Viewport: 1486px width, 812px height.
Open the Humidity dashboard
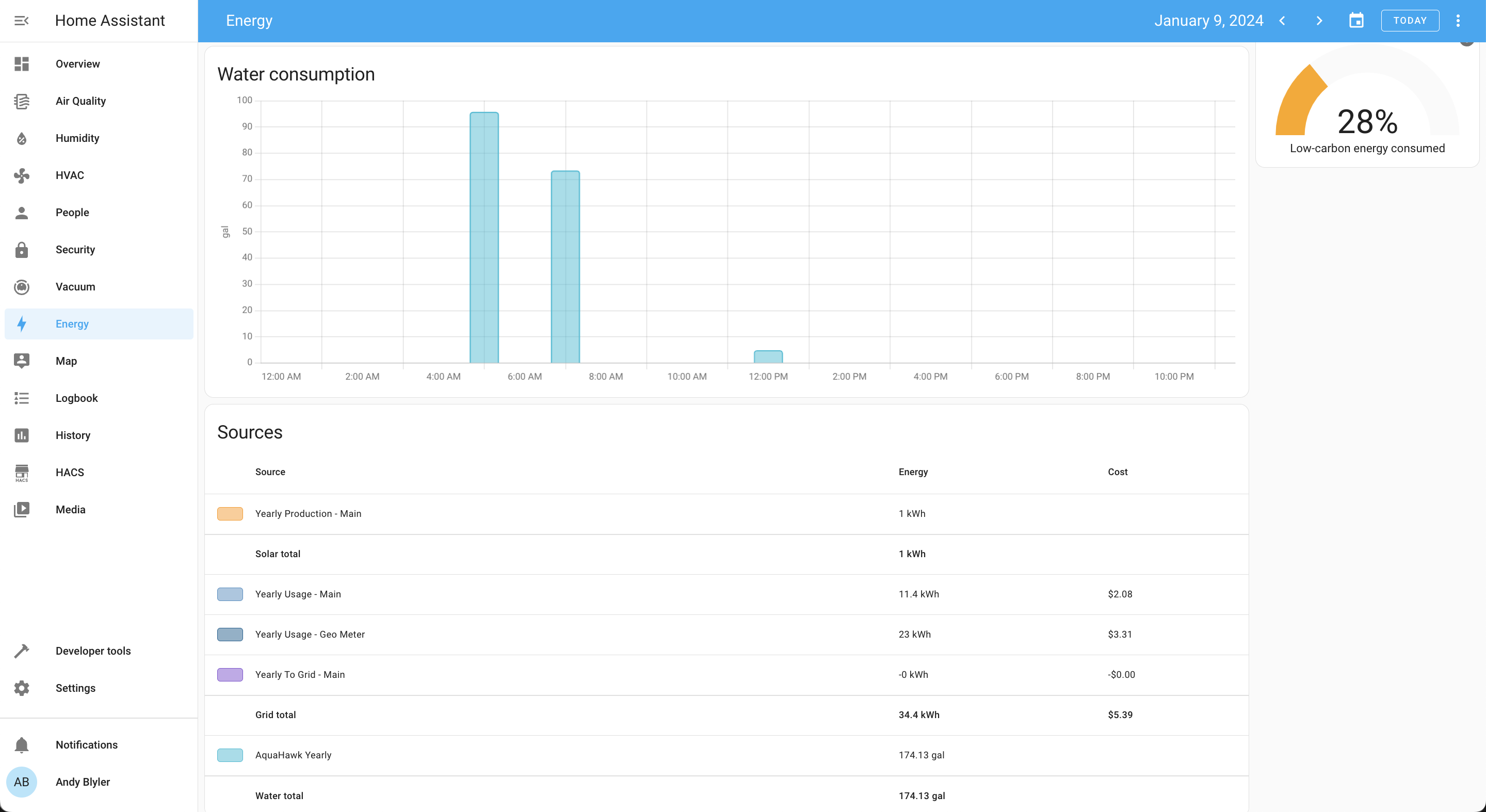77,138
